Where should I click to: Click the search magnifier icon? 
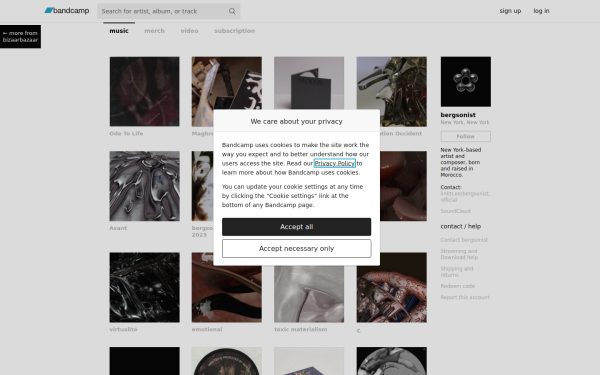coord(232,11)
